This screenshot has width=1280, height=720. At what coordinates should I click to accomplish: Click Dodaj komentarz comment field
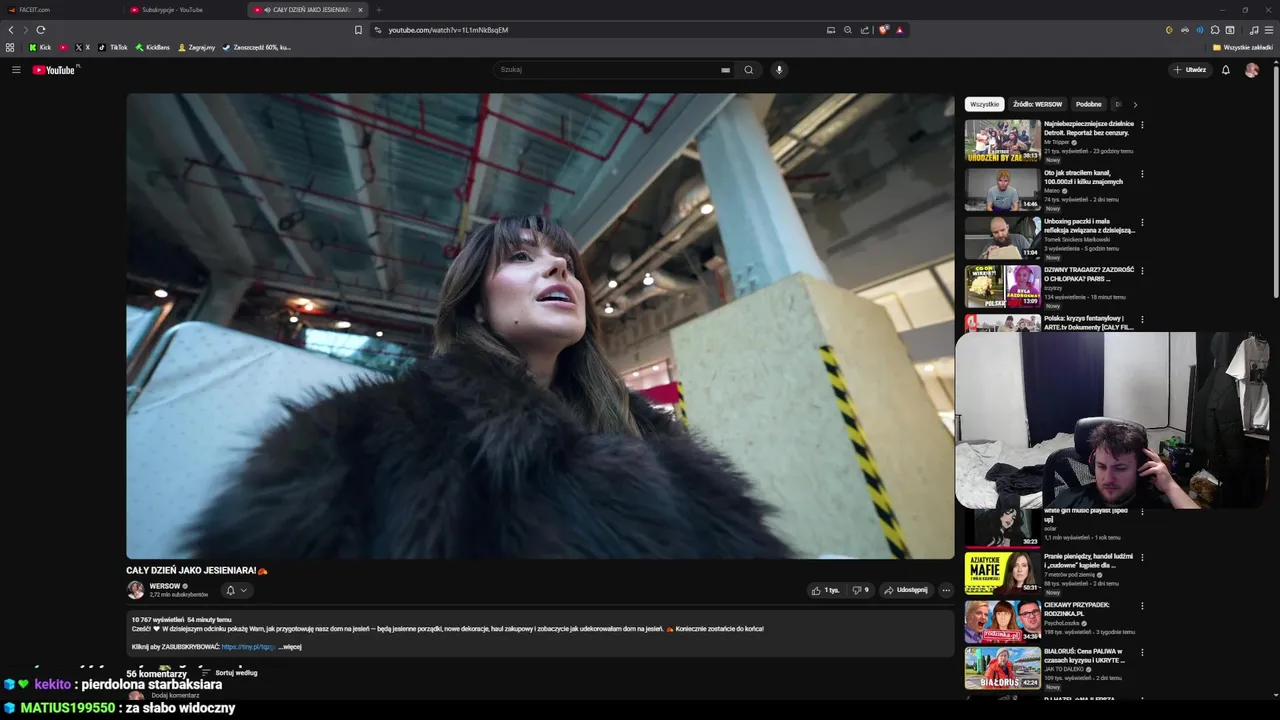(175, 695)
